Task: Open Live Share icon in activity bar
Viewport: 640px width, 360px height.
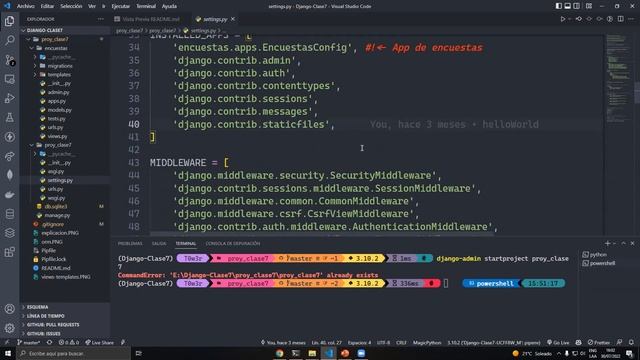Action: pos(9,156)
